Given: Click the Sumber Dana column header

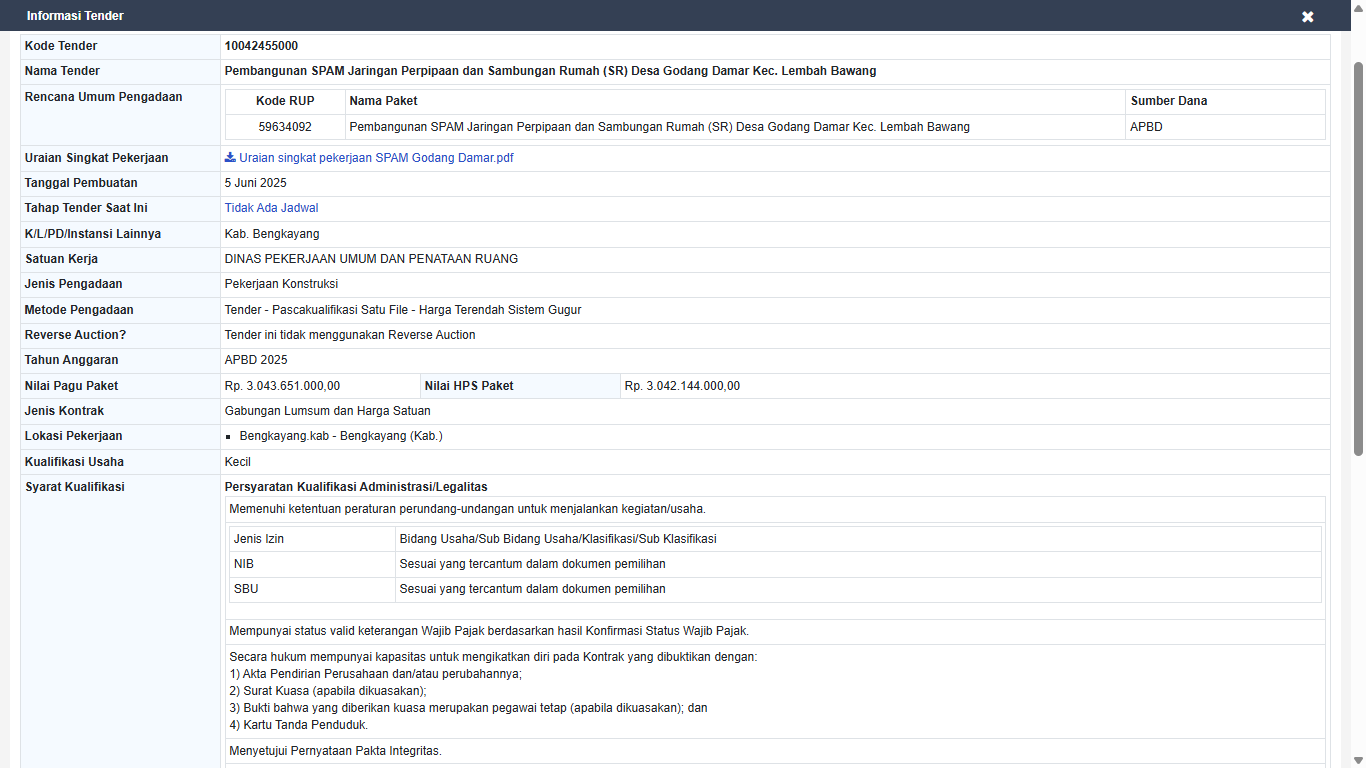Looking at the screenshot, I should pyautogui.click(x=1168, y=101).
